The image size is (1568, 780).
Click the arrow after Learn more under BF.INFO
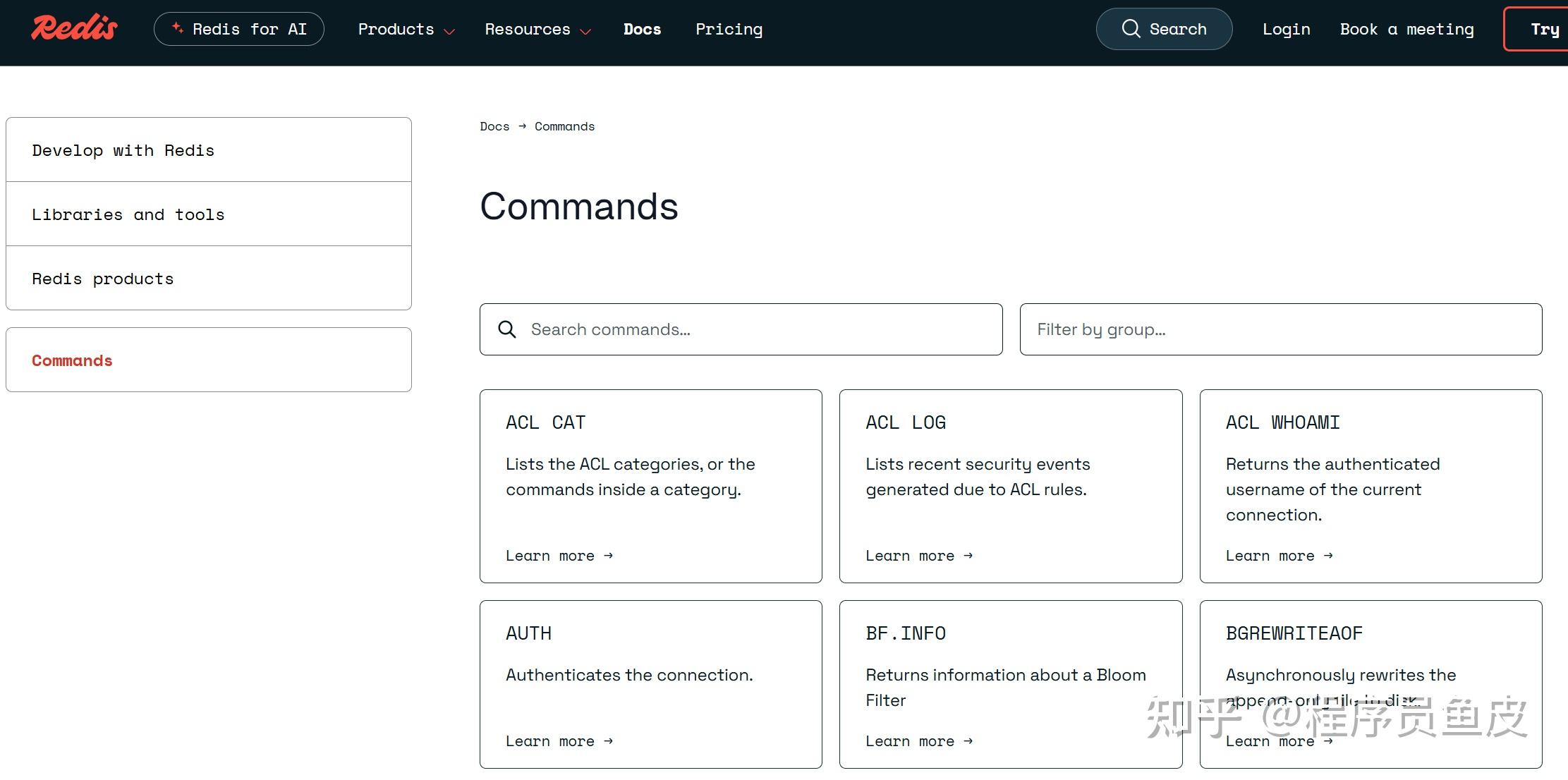(x=968, y=741)
